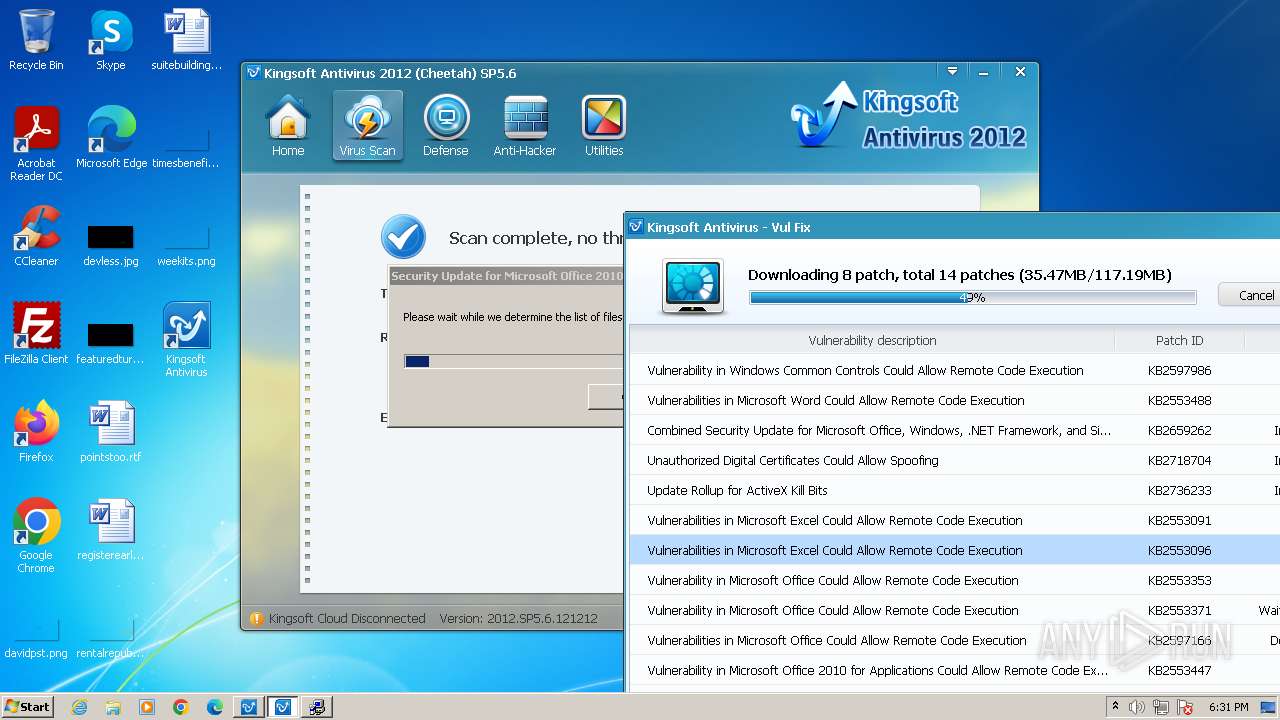Open CCleaner desktop shortcut
Viewport: 1280px width, 720px height.
click(x=36, y=236)
